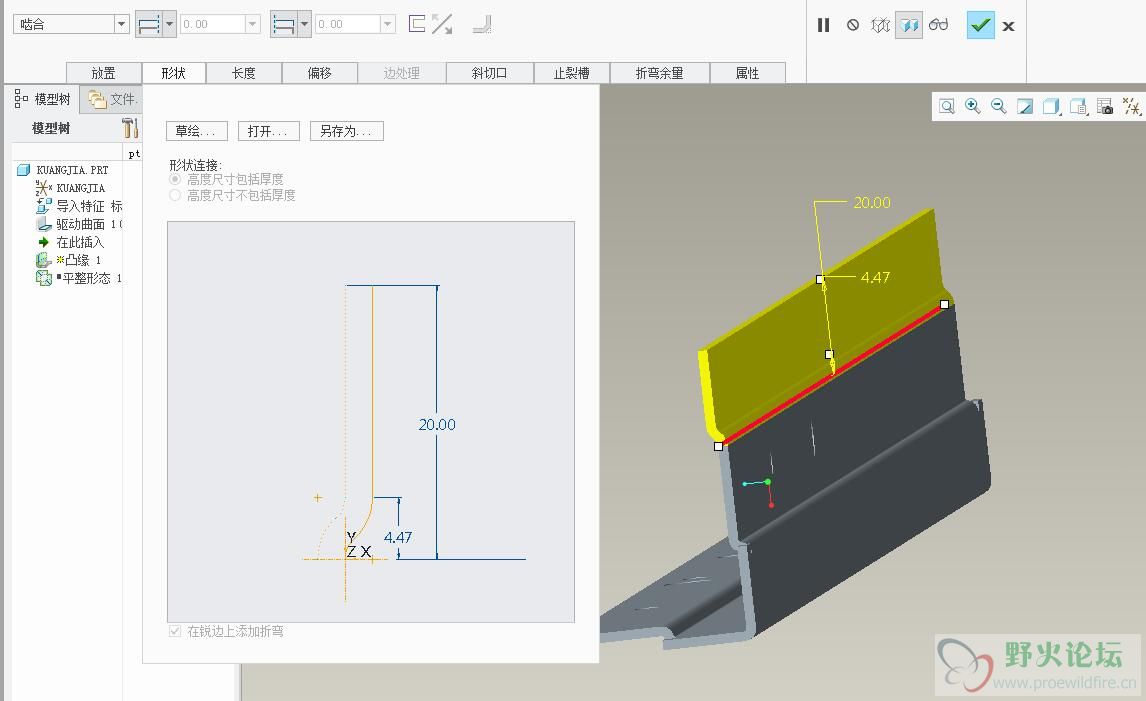Click the 打开... button
The height and width of the screenshot is (701, 1146).
[268, 131]
